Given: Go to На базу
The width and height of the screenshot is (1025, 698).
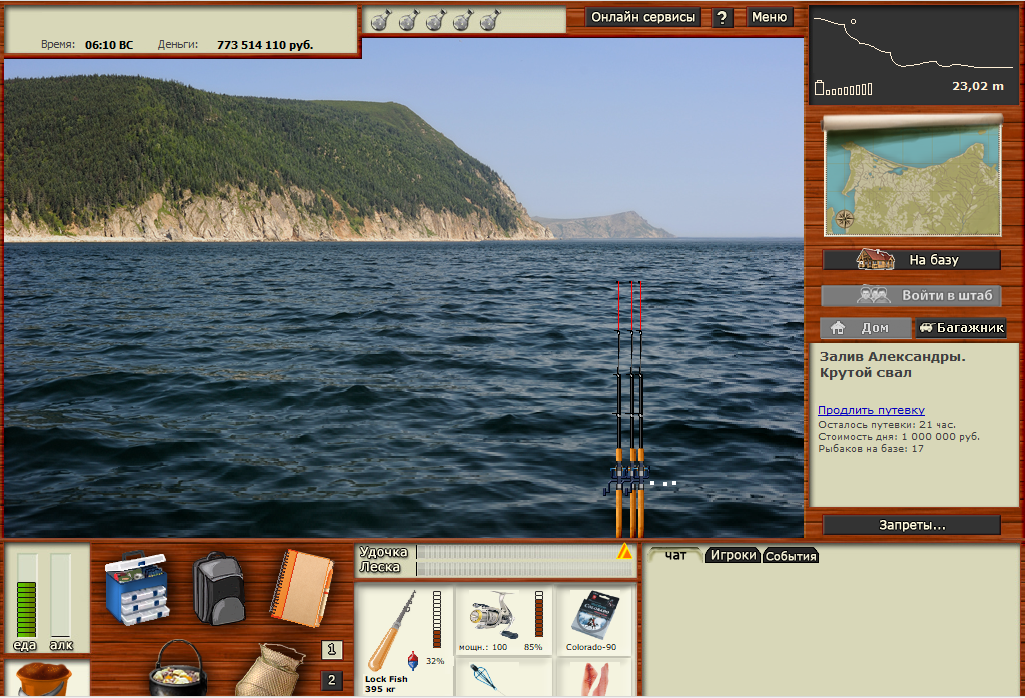Looking at the screenshot, I should tap(912, 259).
